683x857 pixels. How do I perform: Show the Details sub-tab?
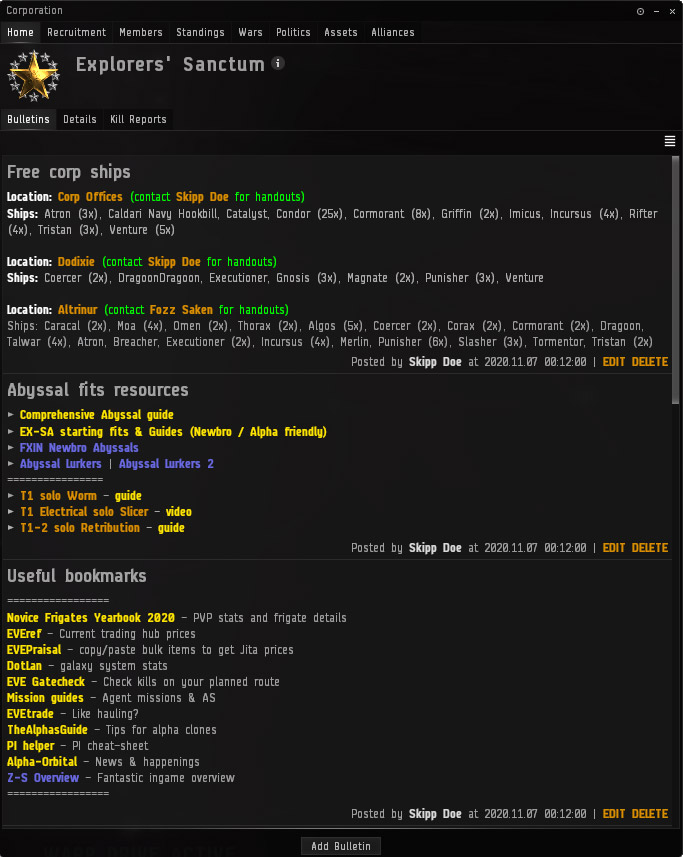coord(80,119)
